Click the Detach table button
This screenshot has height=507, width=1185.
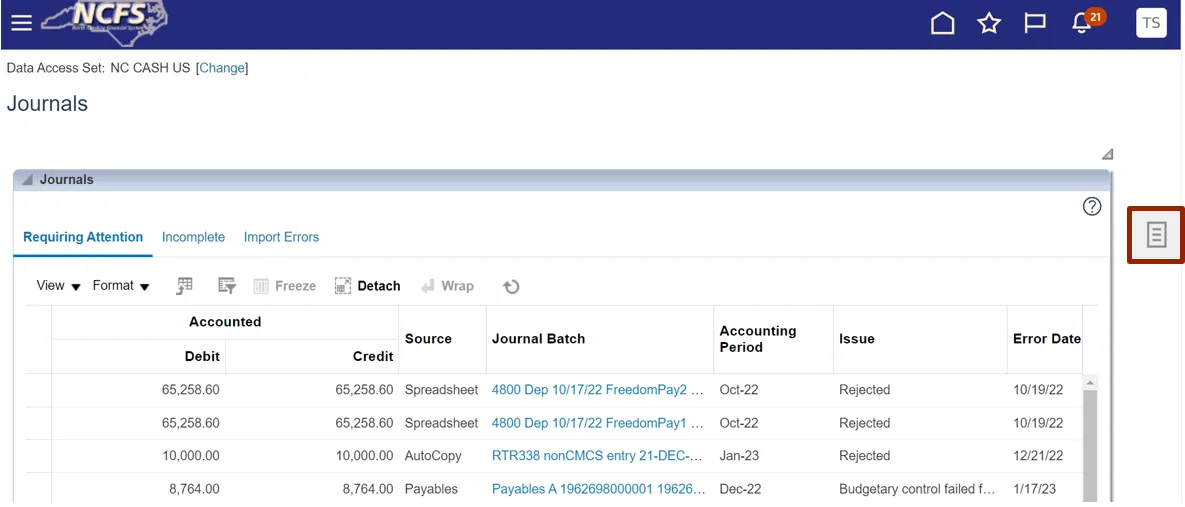367,286
